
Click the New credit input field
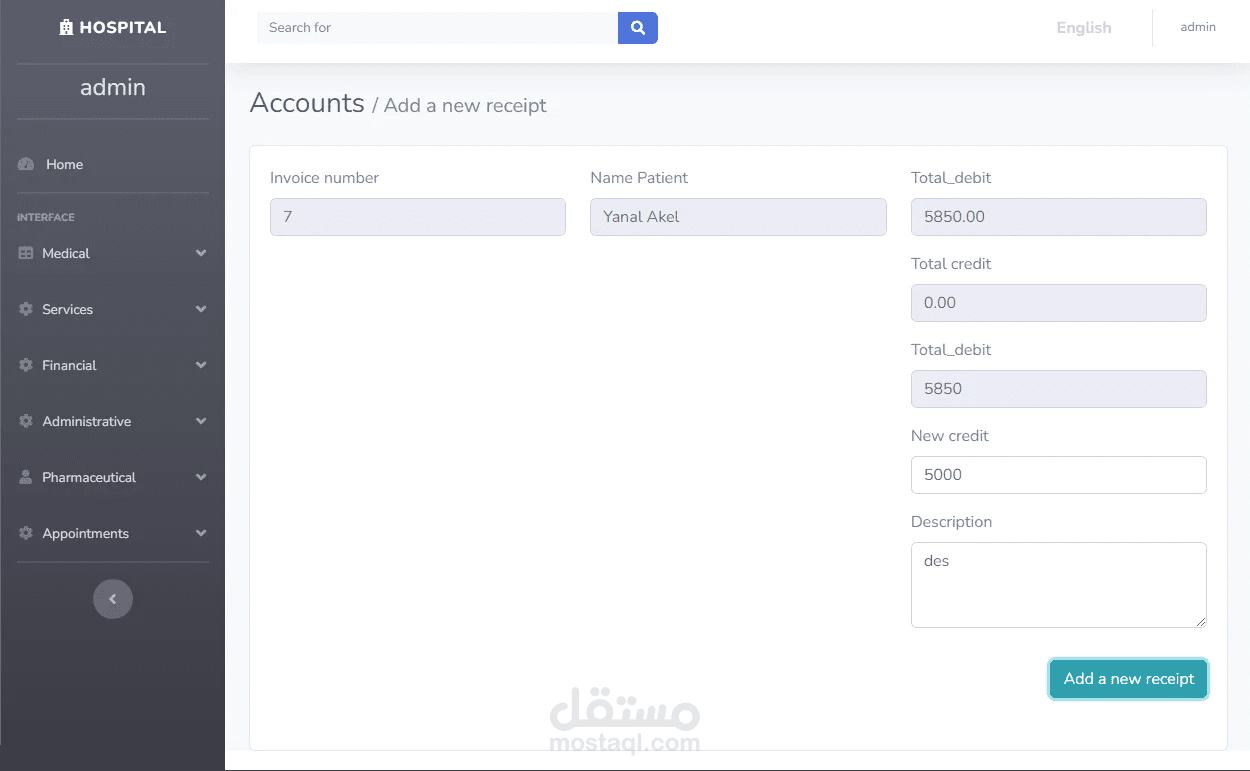[1058, 475]
